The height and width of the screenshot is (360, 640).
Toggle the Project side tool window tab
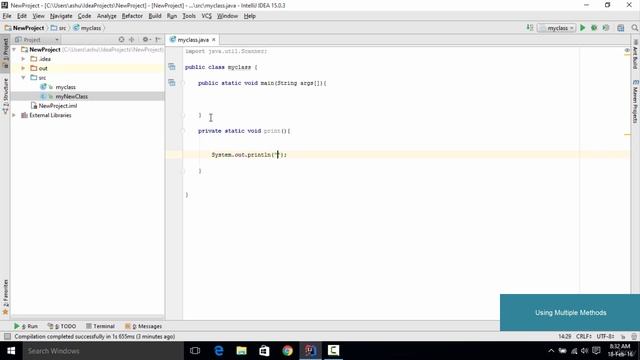tap(5, 52)
